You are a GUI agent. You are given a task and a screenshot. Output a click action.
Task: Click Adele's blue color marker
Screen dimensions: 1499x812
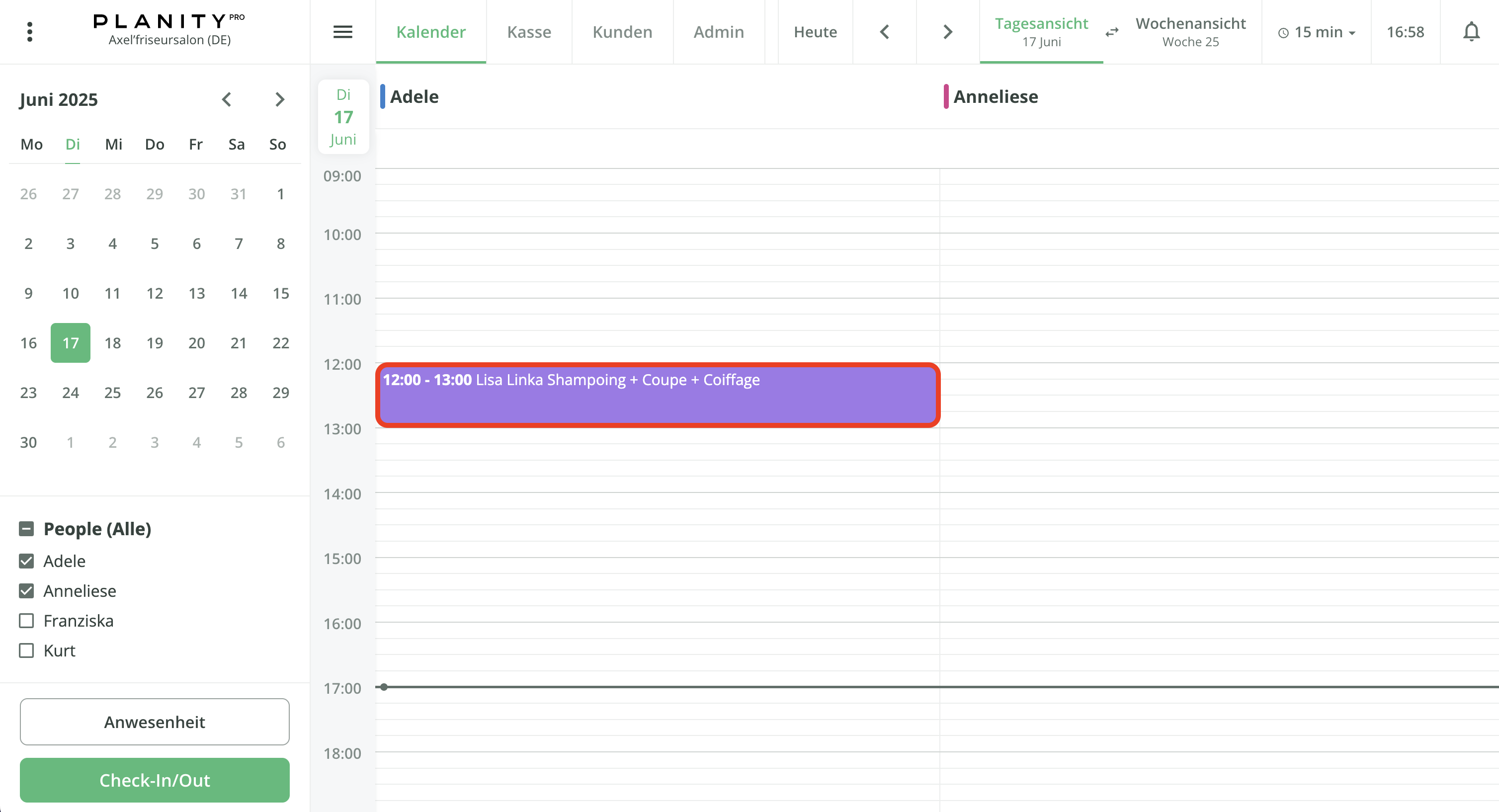click(382, 96)
